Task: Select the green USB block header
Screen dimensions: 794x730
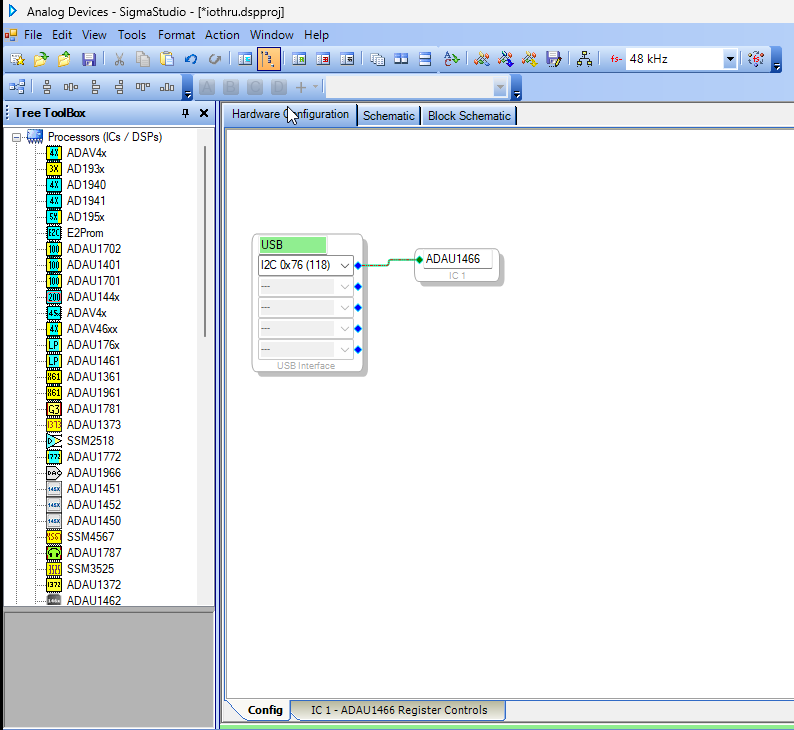Action: pos(293,245)
